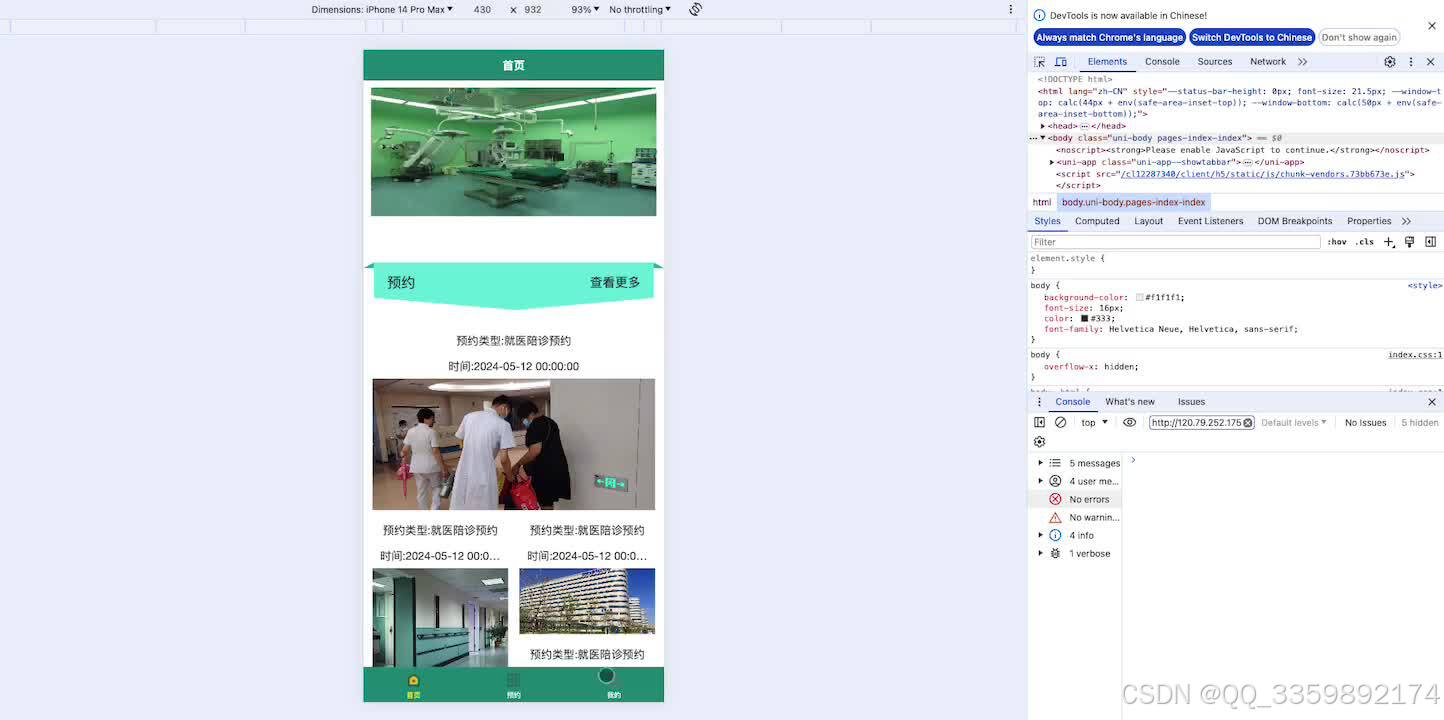Click Don't show again button
This screenshot has height=720, width=1444.
coord(1359,37)
